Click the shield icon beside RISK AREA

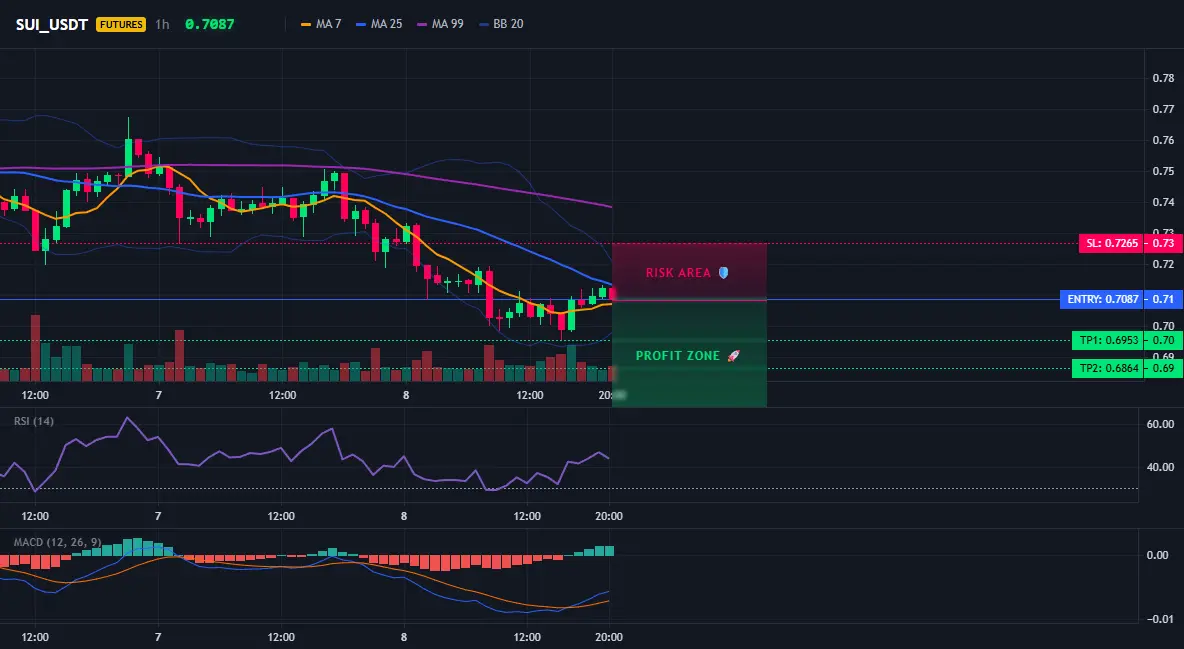723,273
